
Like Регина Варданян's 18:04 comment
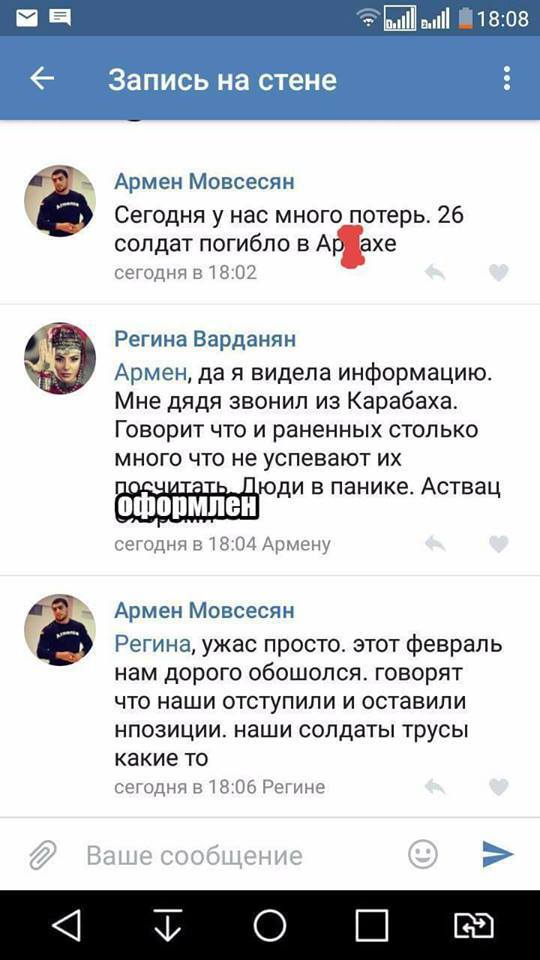coord(499,544)
